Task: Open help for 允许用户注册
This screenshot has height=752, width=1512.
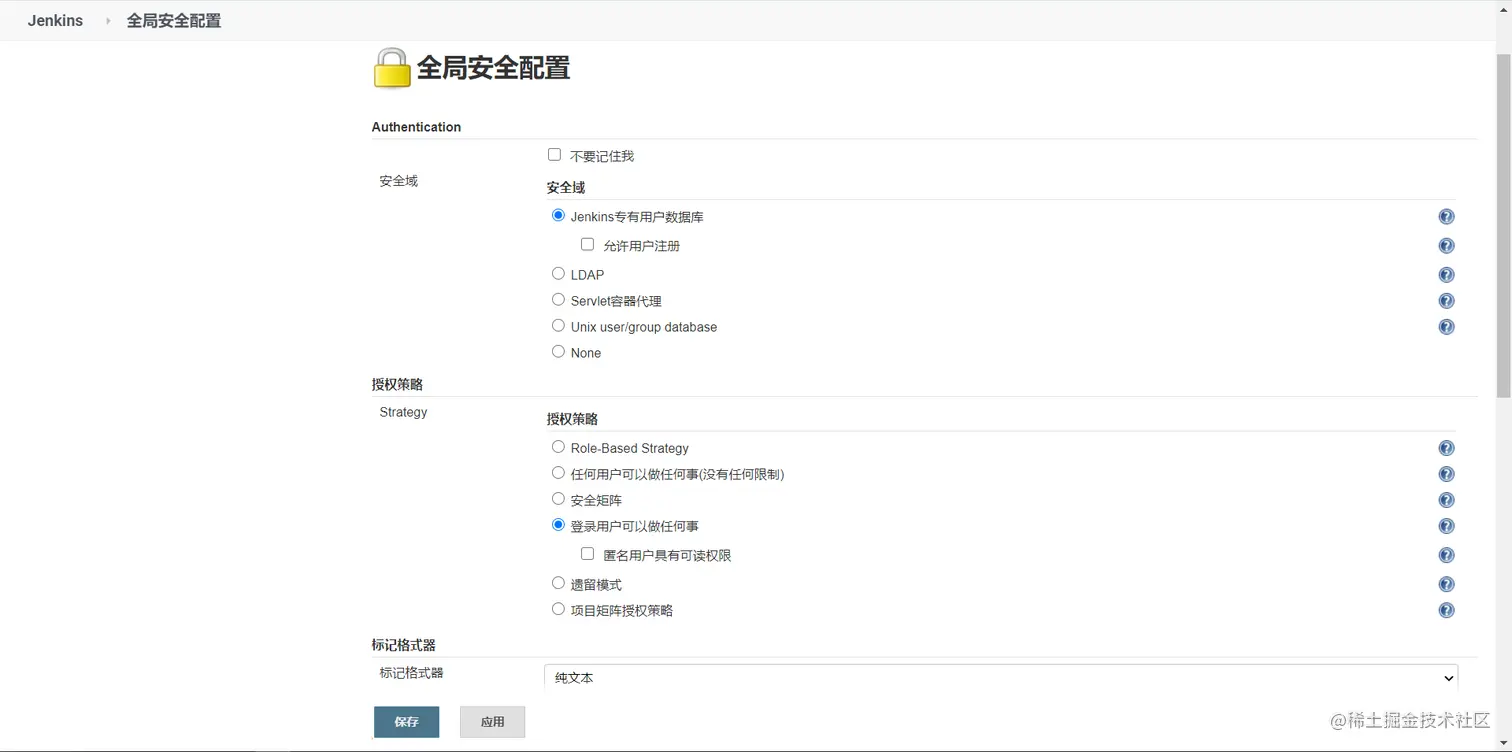Action: (1446, 246)
